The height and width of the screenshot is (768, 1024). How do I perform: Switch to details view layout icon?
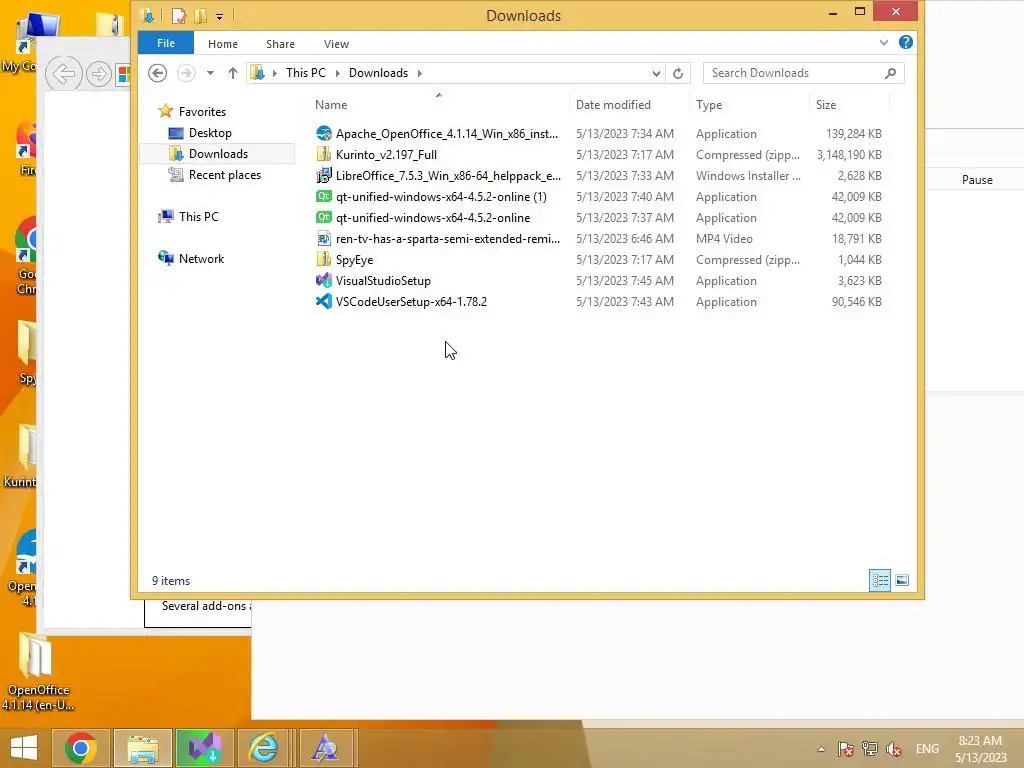[x=880, y=580]
